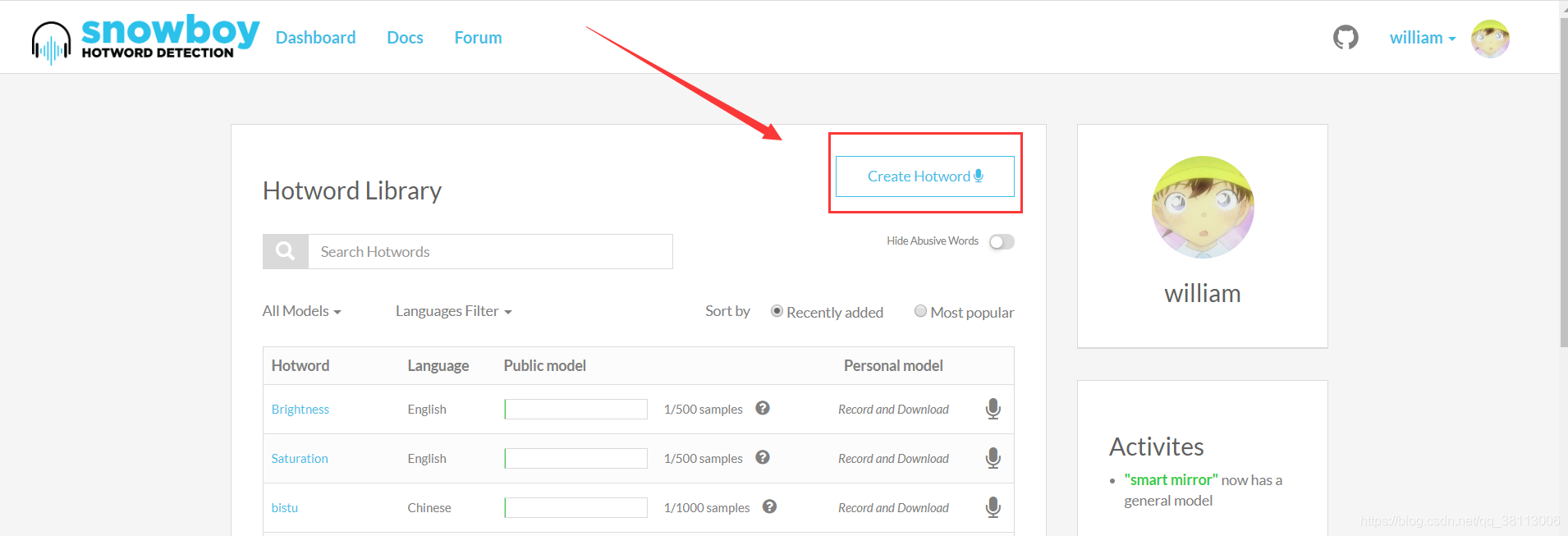1568x536 pixels.
Task: Click microphone icon in bistu row
Action: tap(993, 507)
